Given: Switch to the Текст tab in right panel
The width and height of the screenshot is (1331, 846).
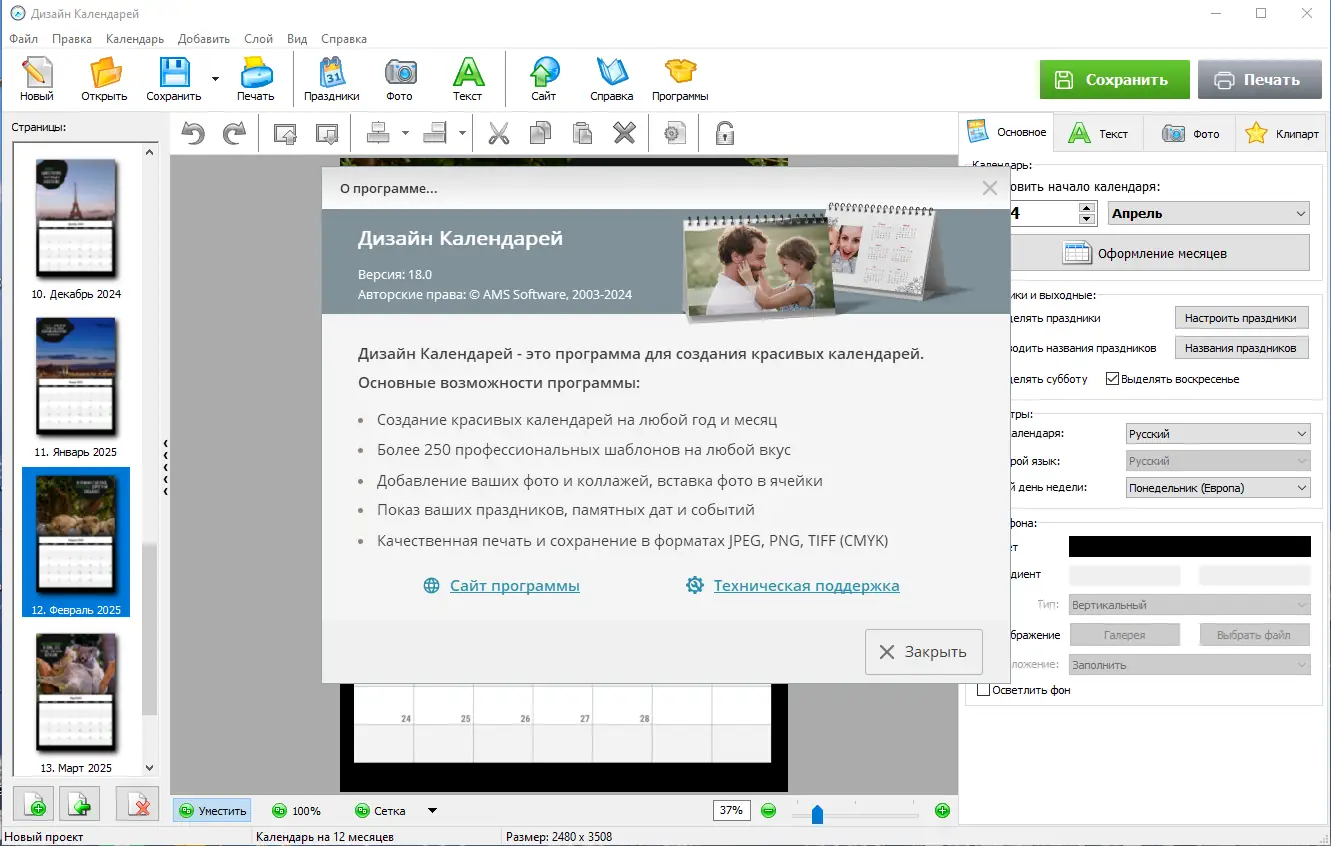Looking at the screenshot, I should point(1099,133).
